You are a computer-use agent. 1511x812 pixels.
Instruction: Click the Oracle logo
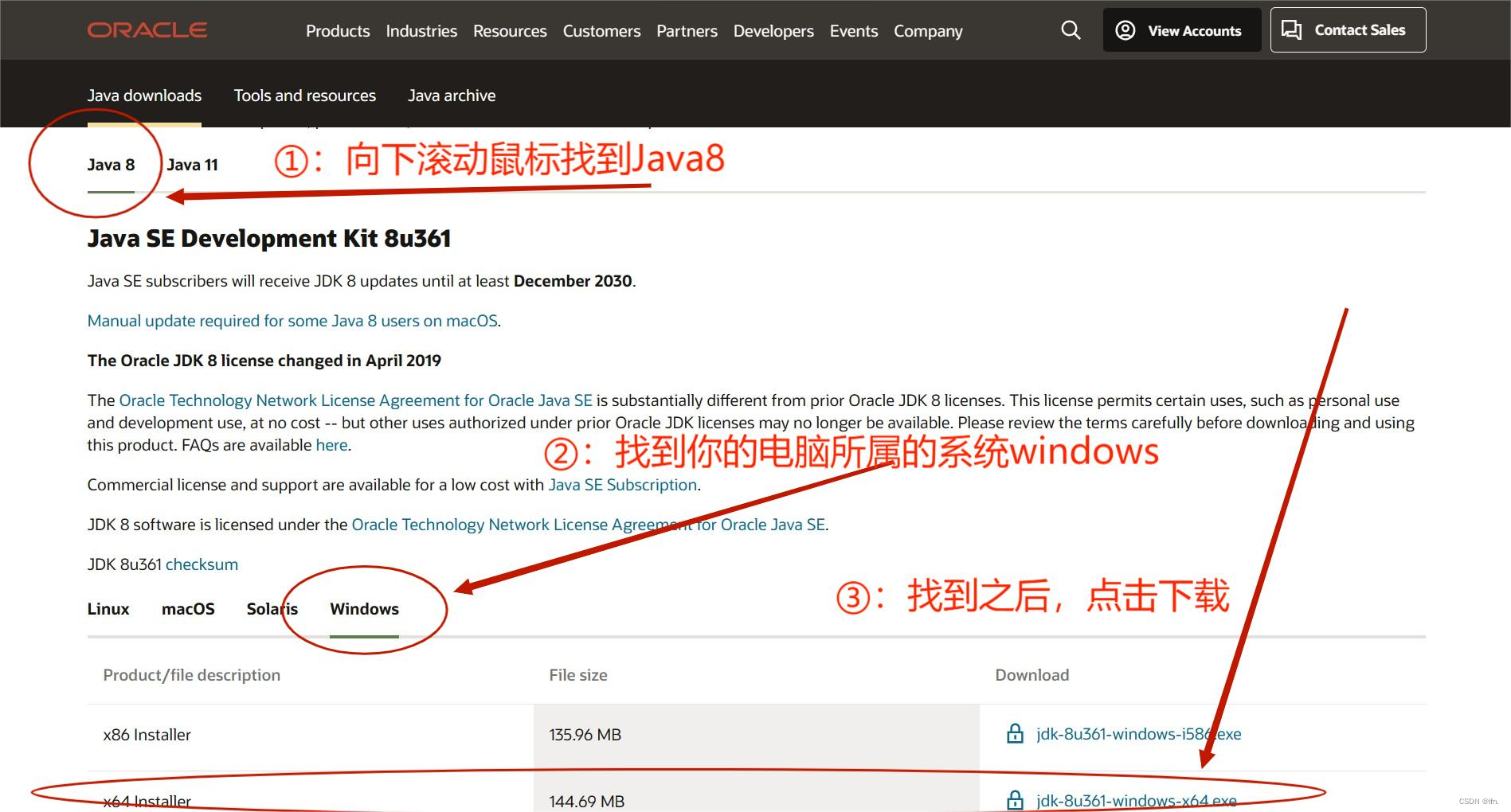click(x=147, y=29)
